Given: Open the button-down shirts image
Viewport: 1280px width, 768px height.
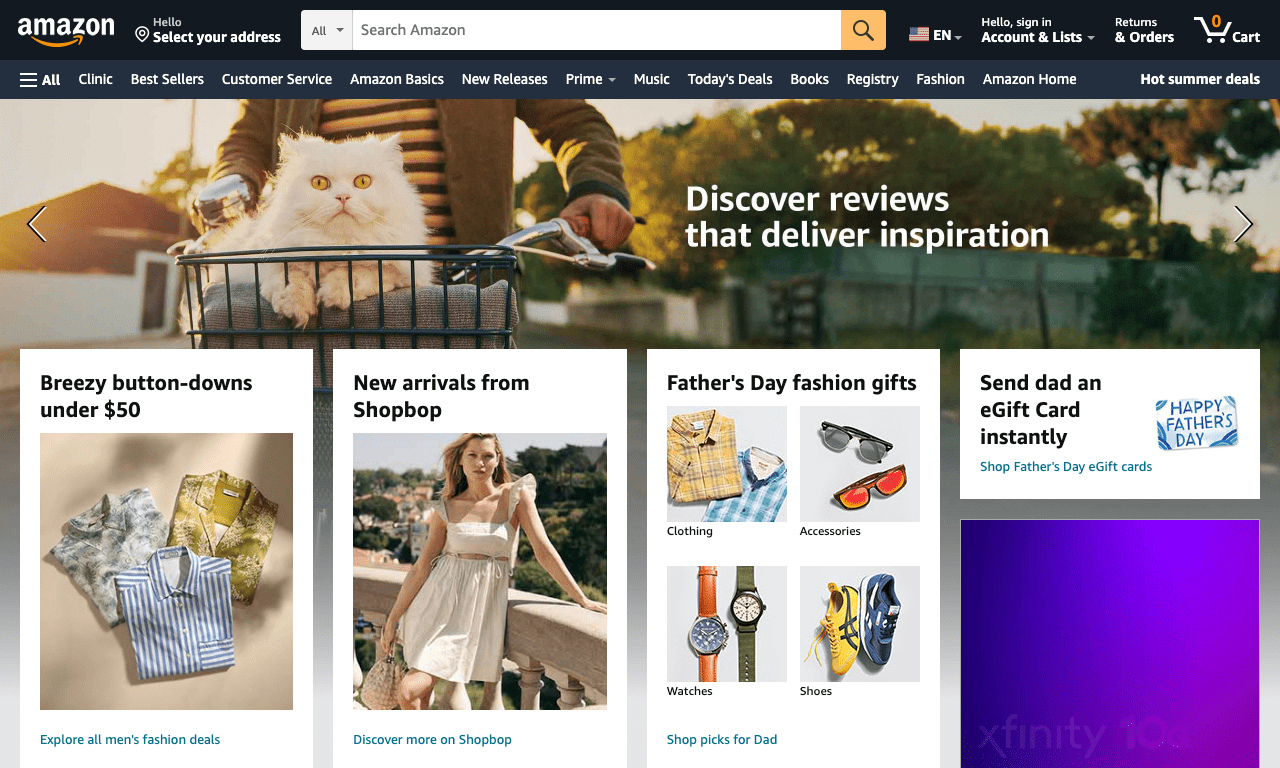Looking at the screenshot, I should coord(166,571).
